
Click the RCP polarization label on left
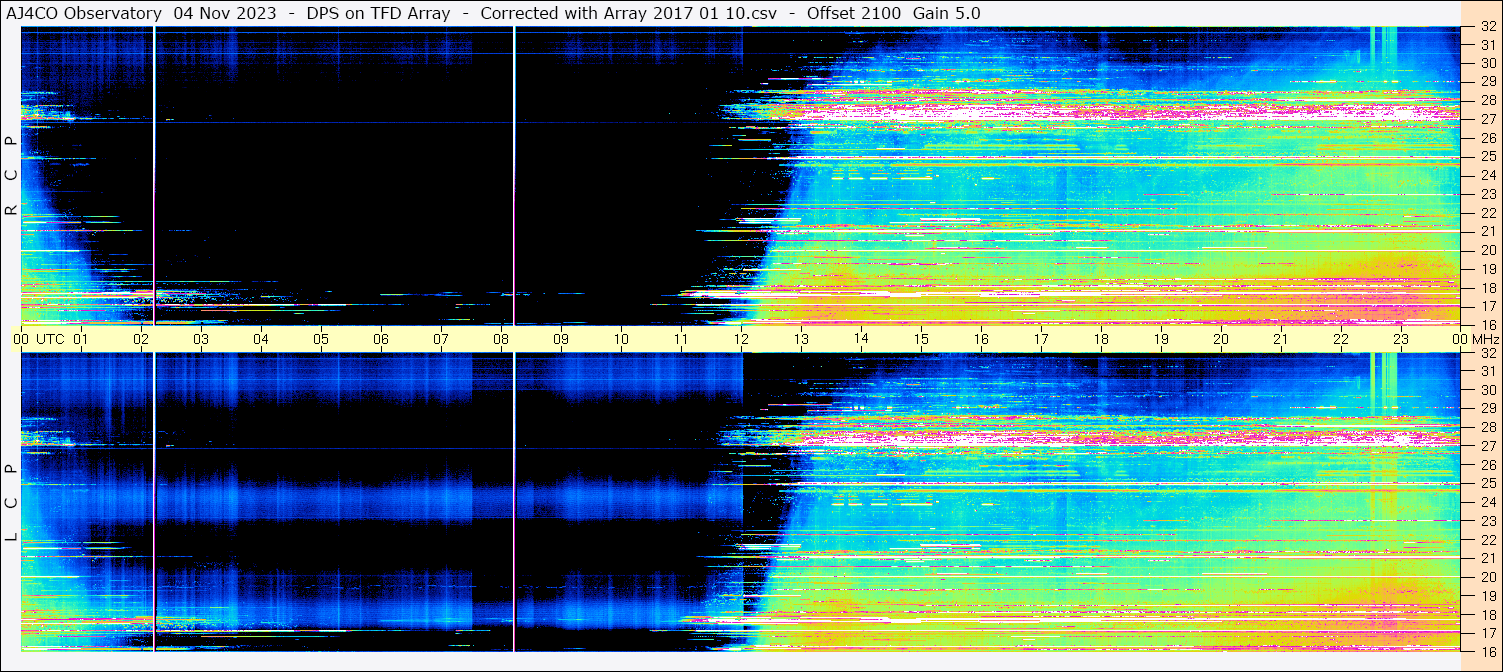pos(11,176)
